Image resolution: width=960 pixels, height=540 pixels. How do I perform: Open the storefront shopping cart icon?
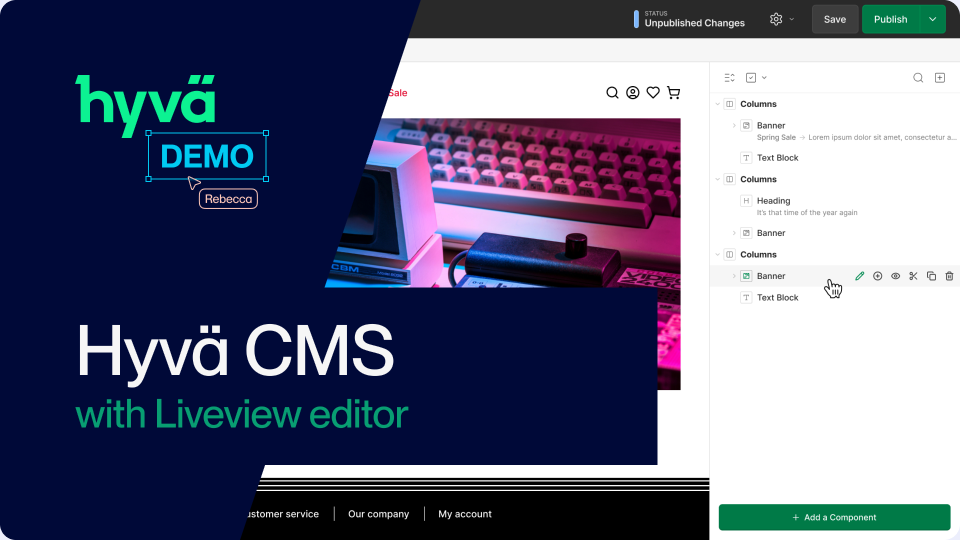tap(673, 92)
